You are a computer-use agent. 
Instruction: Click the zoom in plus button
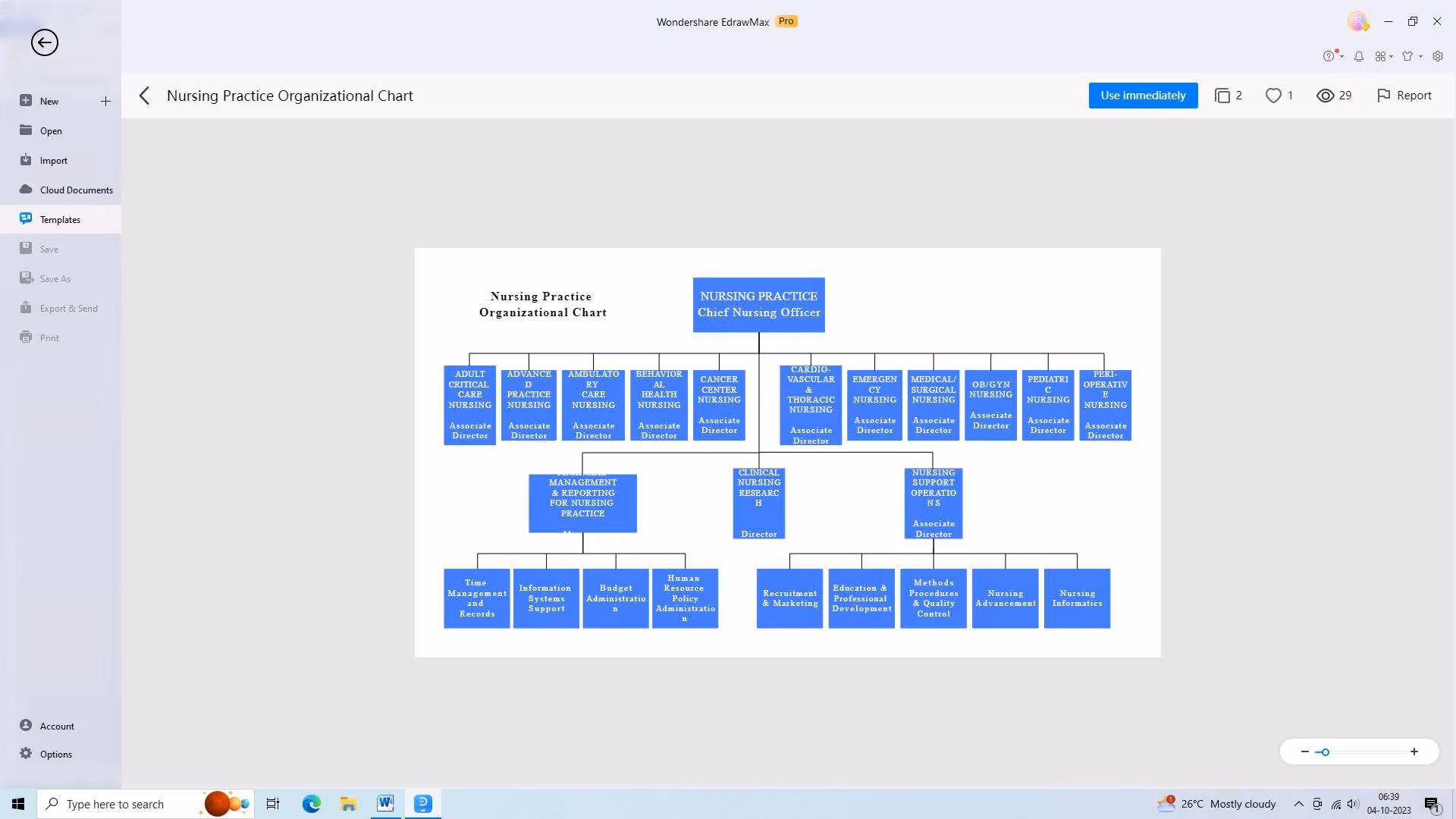coord(1414,752)
